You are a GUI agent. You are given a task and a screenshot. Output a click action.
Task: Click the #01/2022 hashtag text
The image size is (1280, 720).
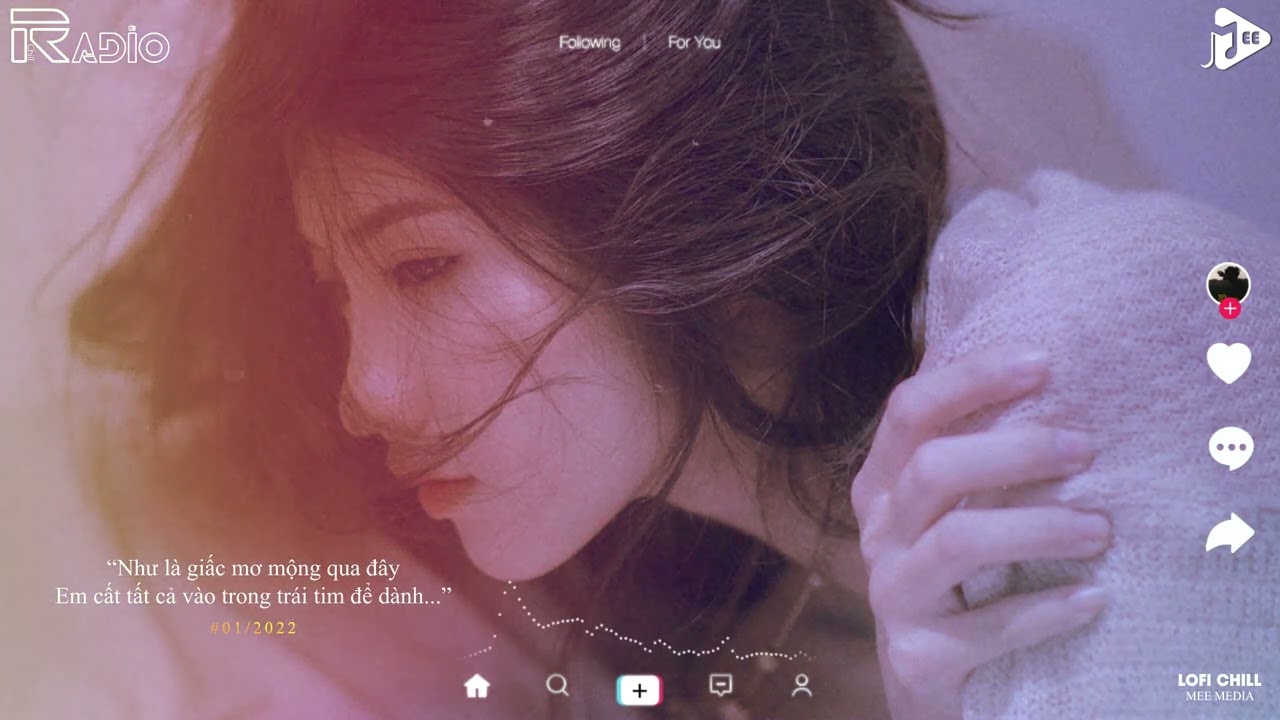tap(254, 628)
